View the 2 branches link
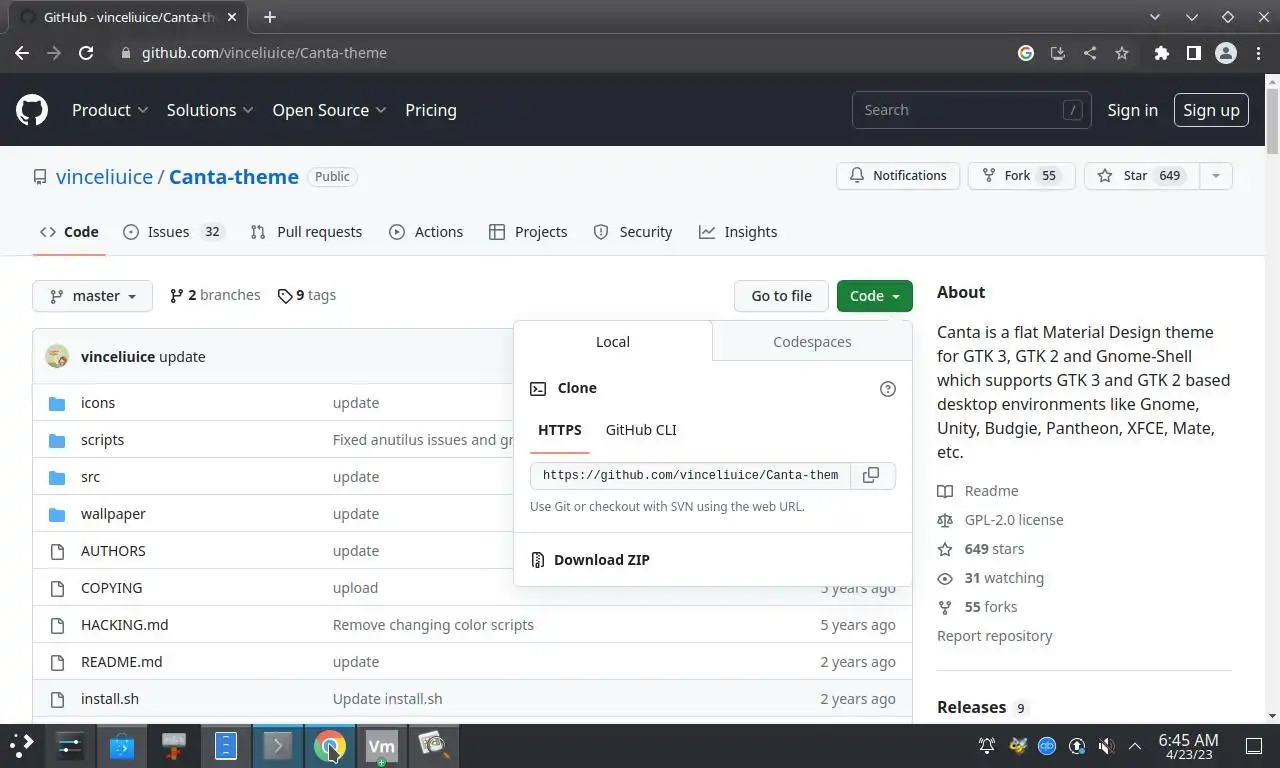The width and height of the screenshot is (1280, 768). (x=215, y=295)
